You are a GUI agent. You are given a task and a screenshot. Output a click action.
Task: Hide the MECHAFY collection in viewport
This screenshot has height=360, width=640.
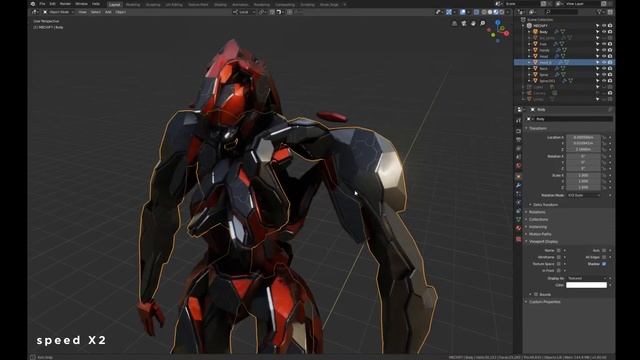click(604, 25)
